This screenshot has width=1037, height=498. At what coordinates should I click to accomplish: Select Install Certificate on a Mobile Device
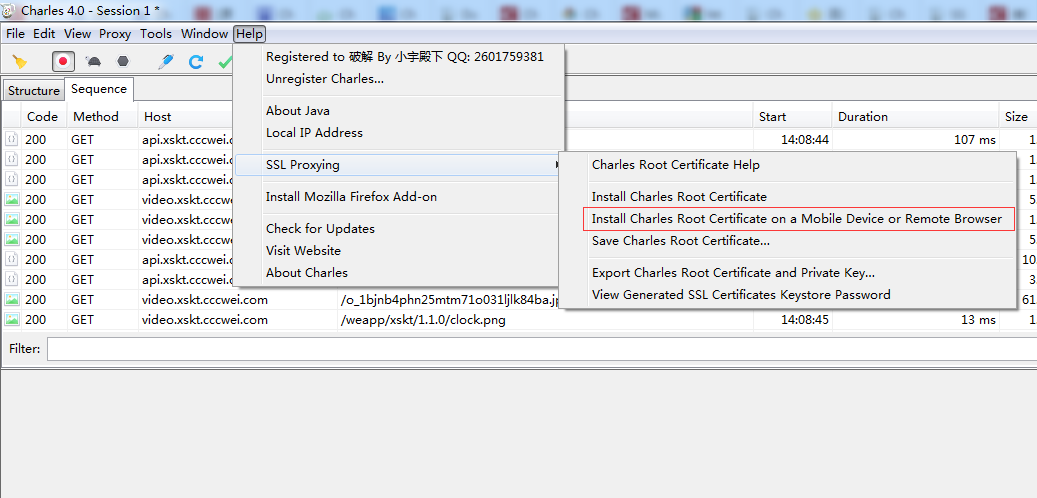tap(797, 219)
